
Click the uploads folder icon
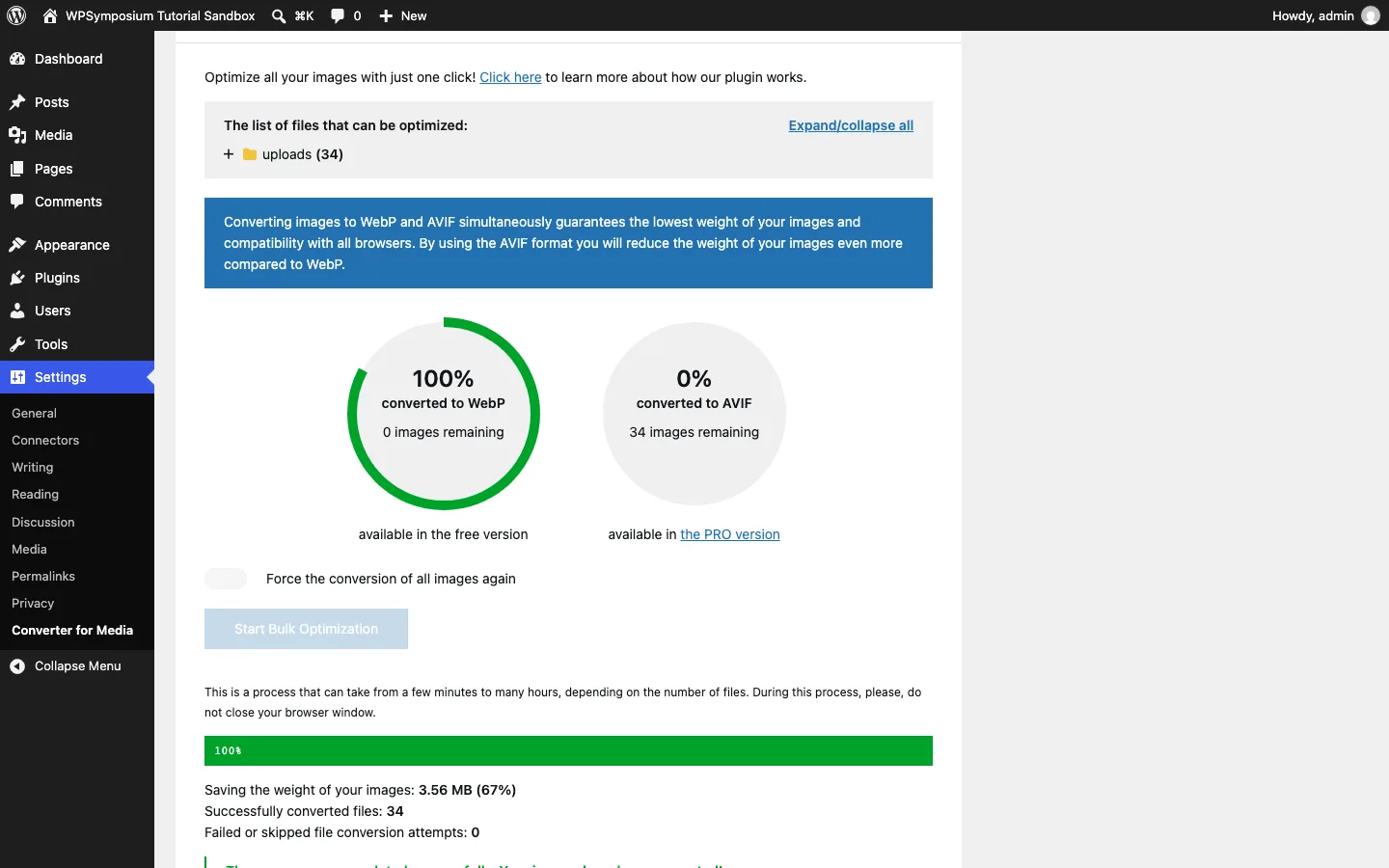pos(250,154)
